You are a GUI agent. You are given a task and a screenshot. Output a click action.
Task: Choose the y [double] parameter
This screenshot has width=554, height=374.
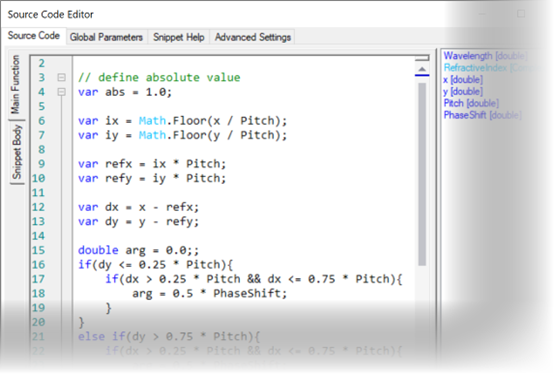[x=463, y=91]
